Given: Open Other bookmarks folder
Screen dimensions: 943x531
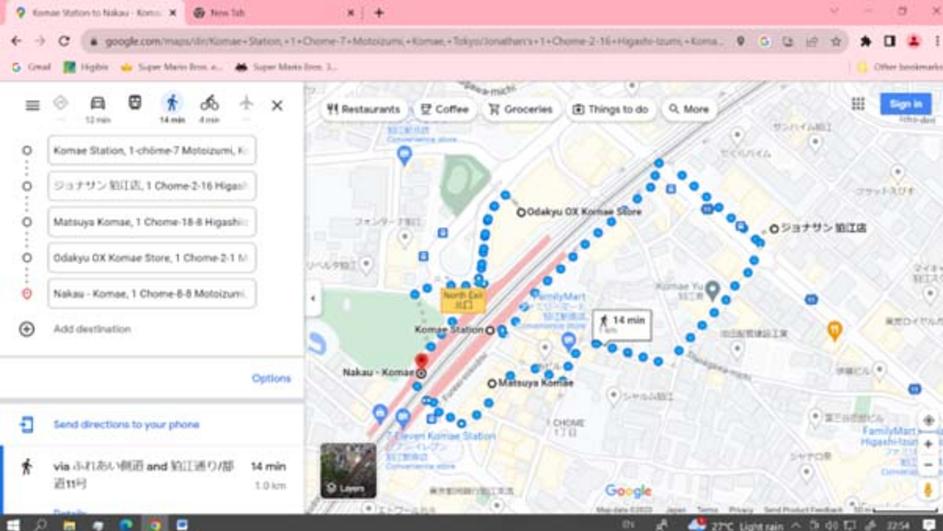Looking at the screenshot, I should click(900, 67).
